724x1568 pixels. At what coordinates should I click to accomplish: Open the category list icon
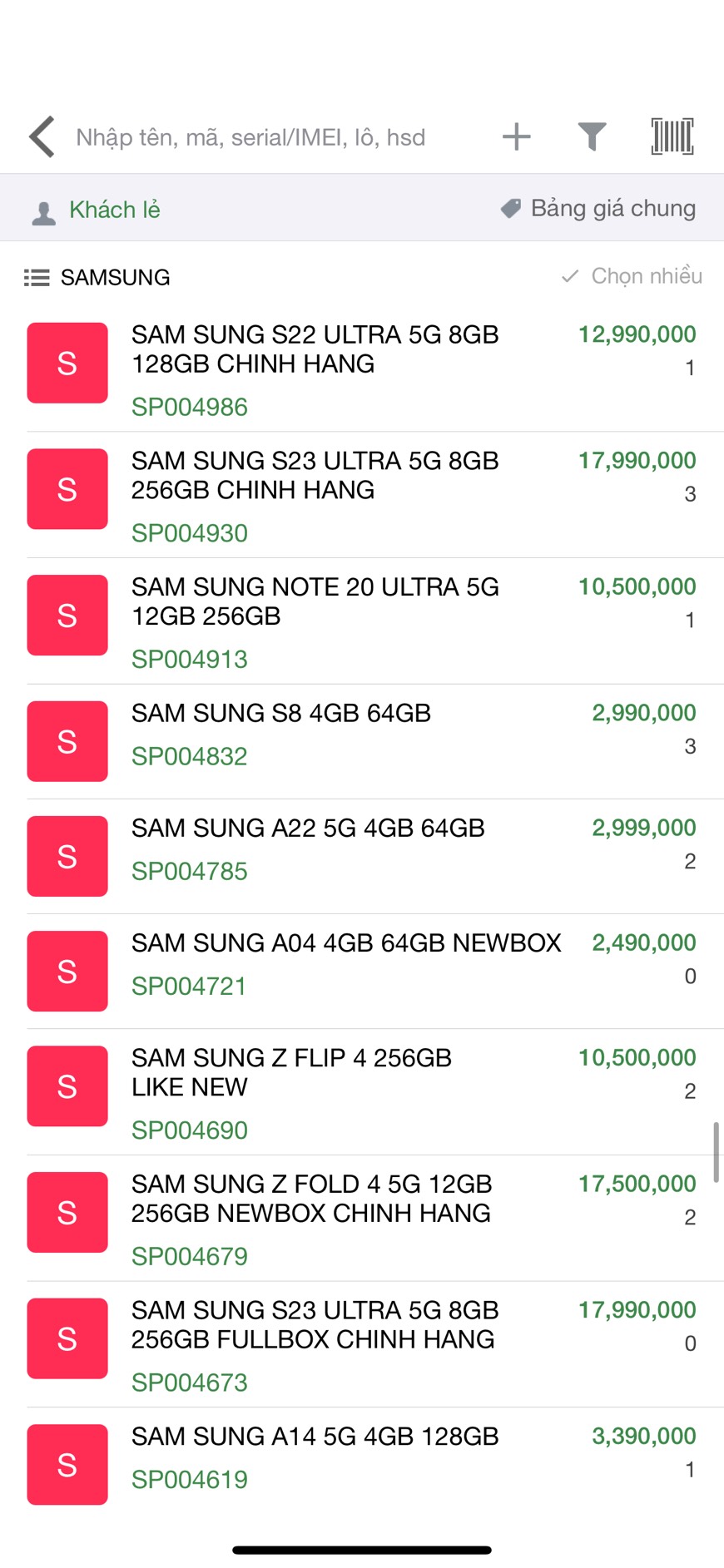coord(37,277)
